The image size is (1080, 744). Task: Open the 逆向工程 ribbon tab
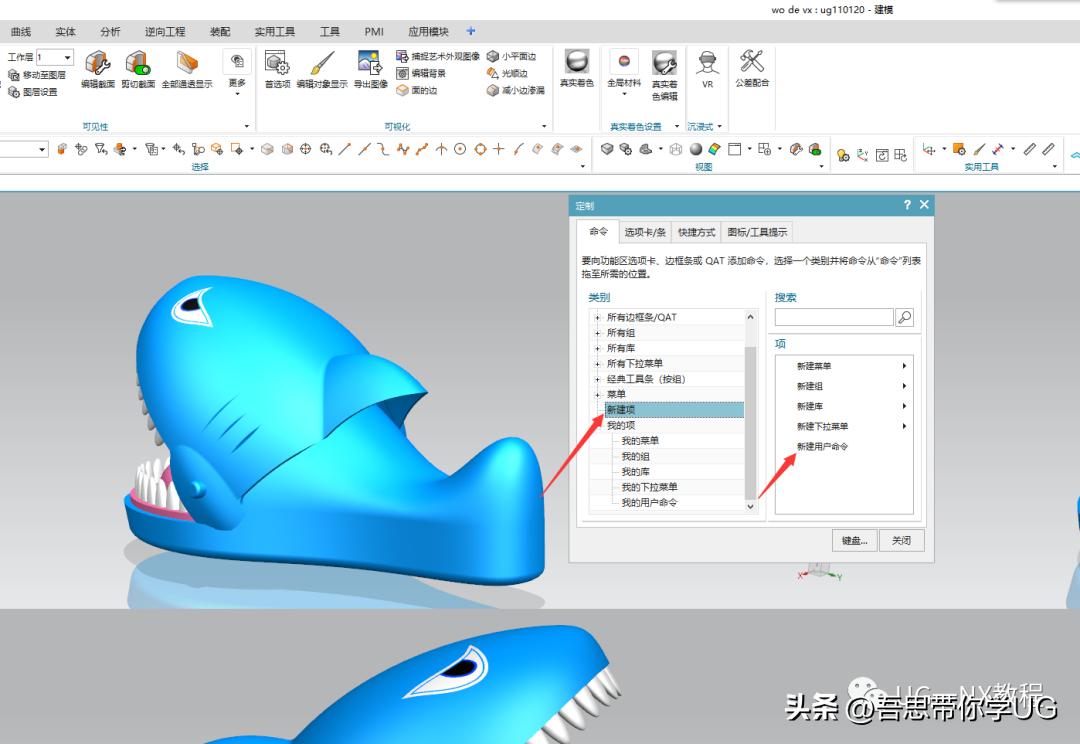coord(165,32)
